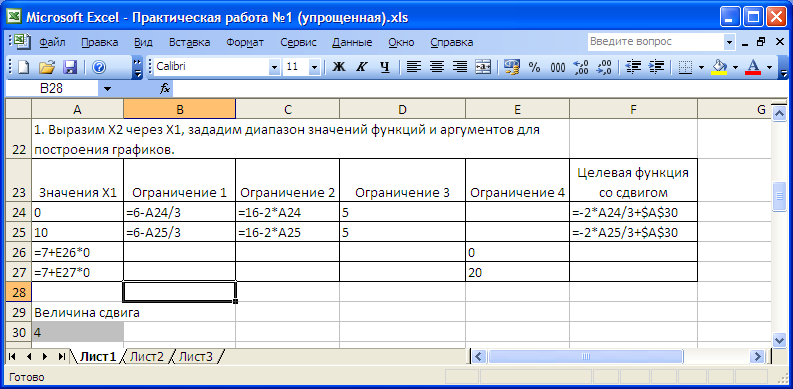
Task: Select the Лист1 sheet tab
Action: (98, 357)
